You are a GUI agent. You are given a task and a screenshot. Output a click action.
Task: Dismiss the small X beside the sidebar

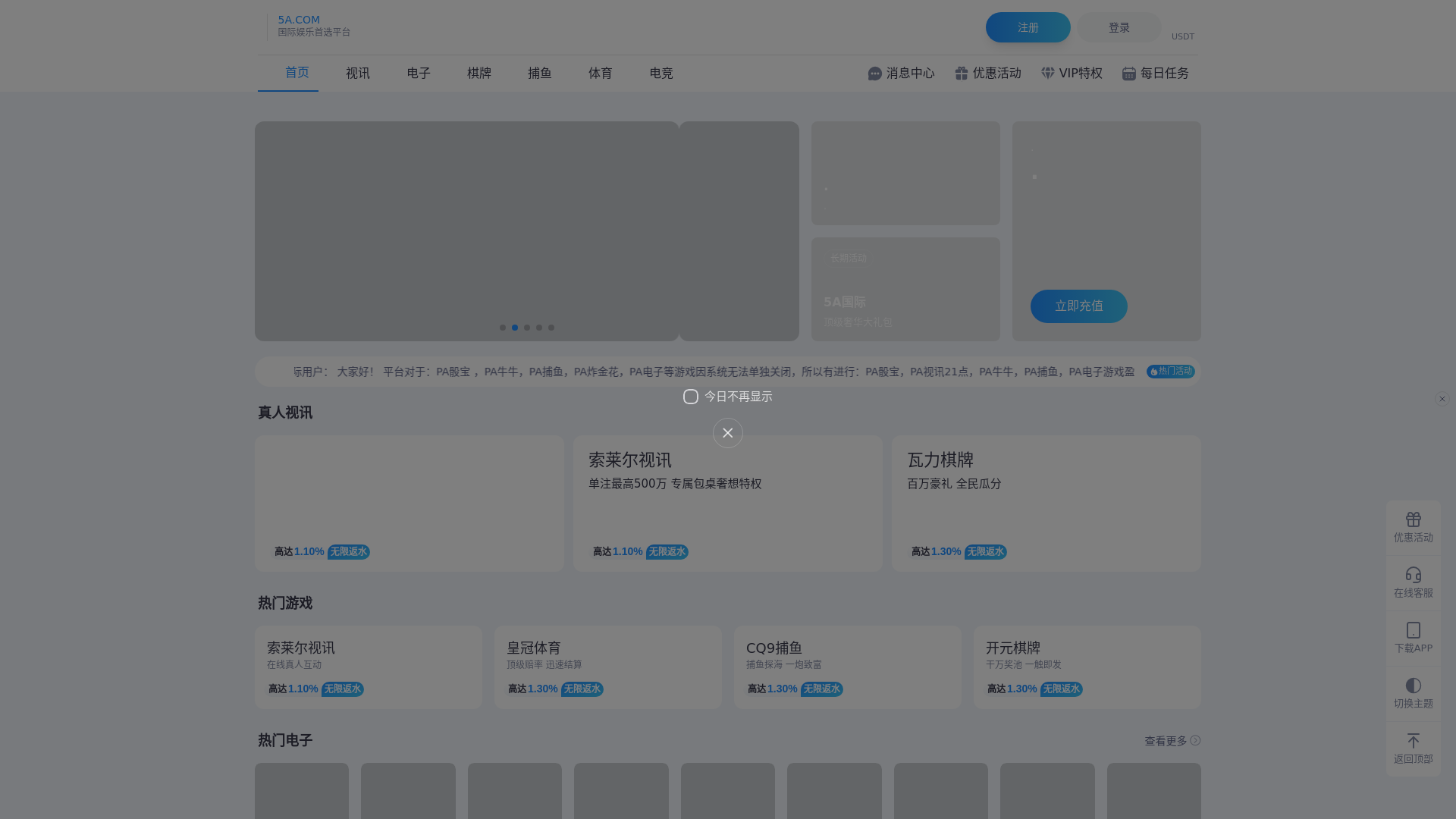click(x=1442, y=399)
